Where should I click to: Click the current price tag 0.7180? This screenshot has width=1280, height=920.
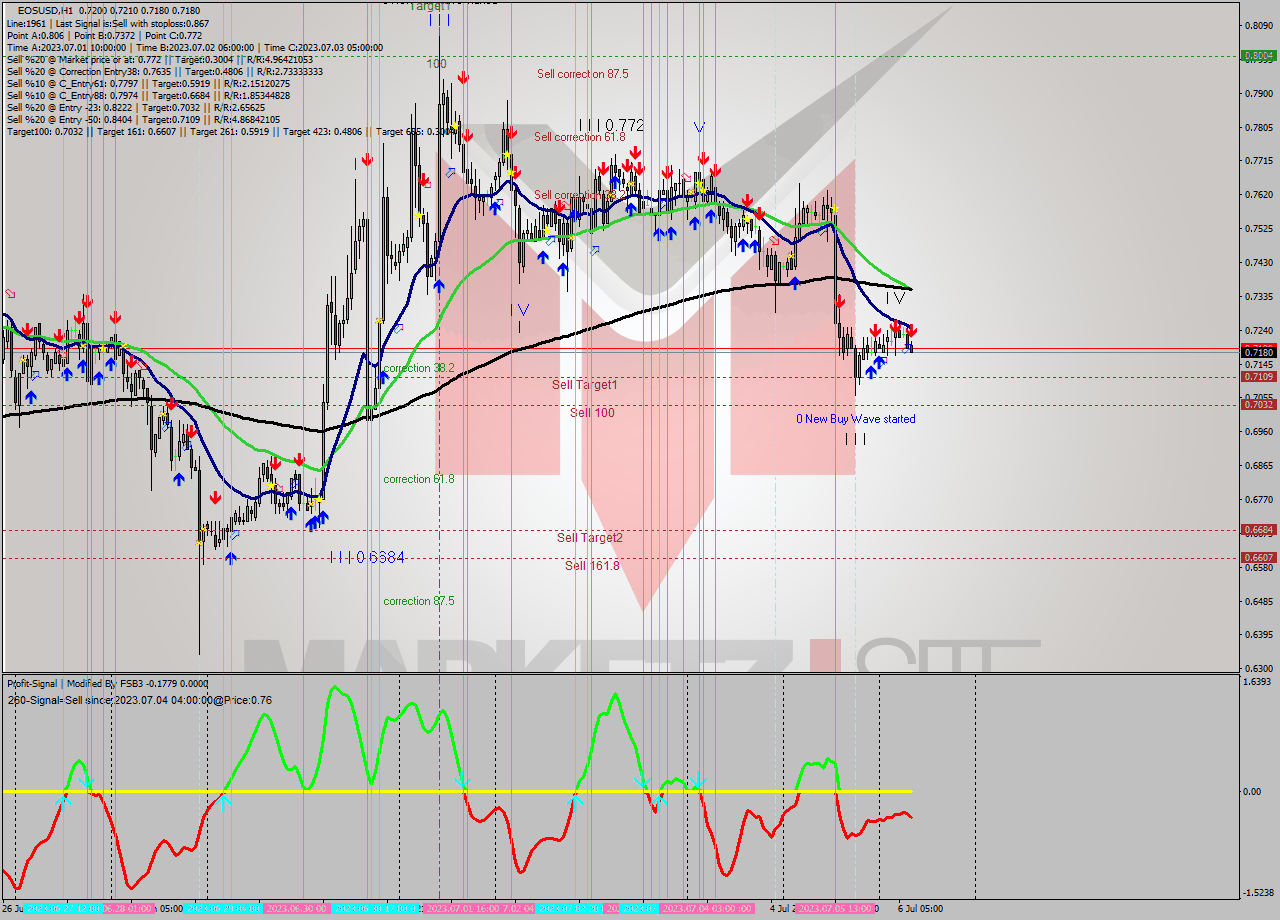pyautogui.click(x=1258, y=352)
